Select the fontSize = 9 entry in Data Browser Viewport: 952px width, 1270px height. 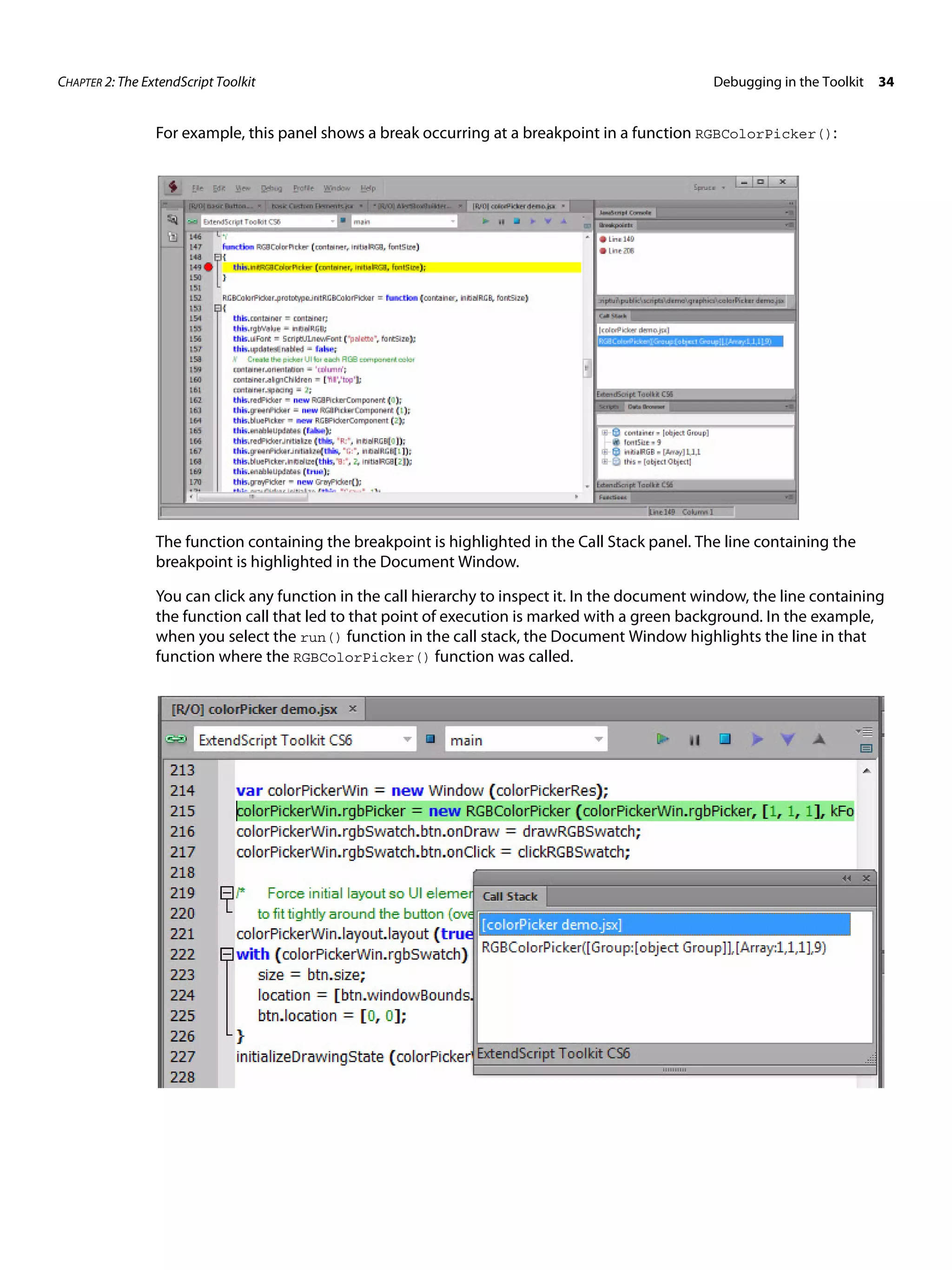[x=642, y=443]
